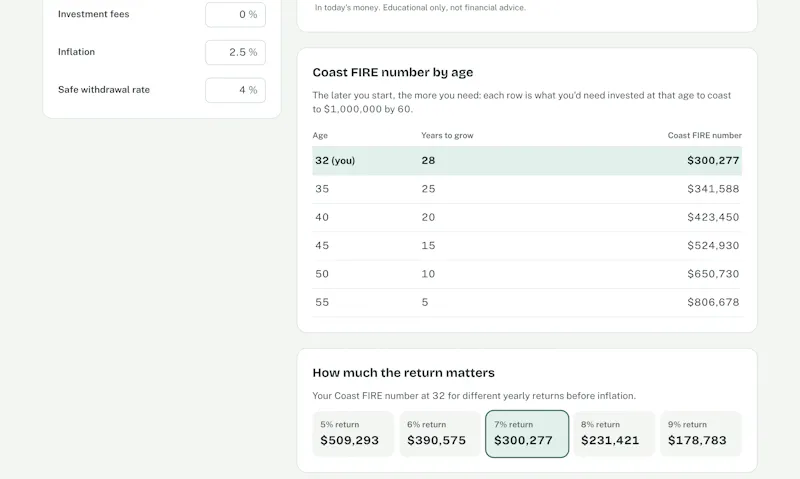Click the age 45 cell
Viewport: 800px width, 479px height.
[x=322, y=245]
